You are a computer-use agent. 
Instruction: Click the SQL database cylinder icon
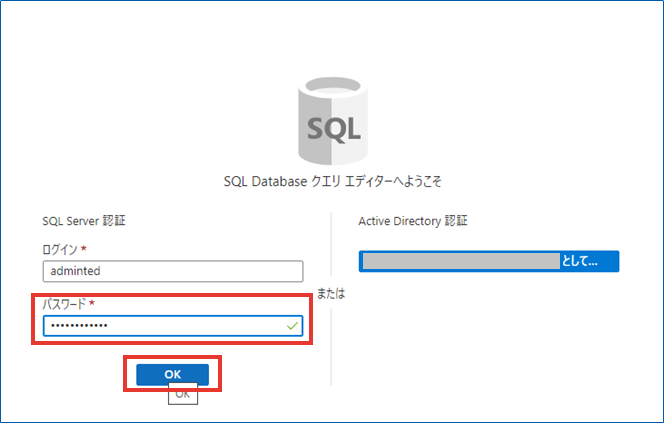pos(333,121)
